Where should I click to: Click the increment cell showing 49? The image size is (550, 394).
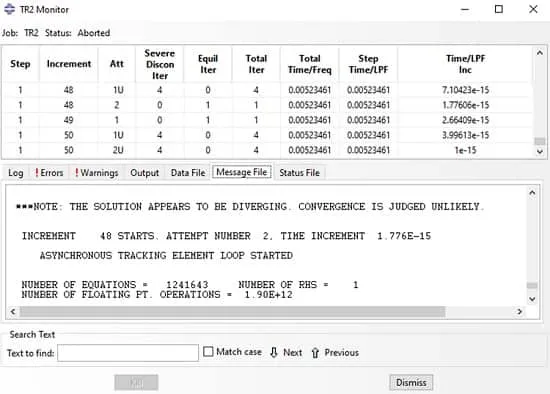[69, 120]
